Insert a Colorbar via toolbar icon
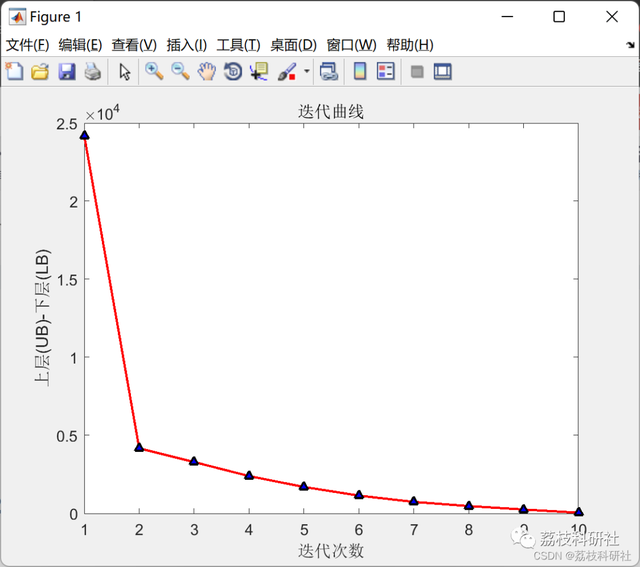Screen dimensions: 640x567 pyautogui.click(x=360, y=71)
